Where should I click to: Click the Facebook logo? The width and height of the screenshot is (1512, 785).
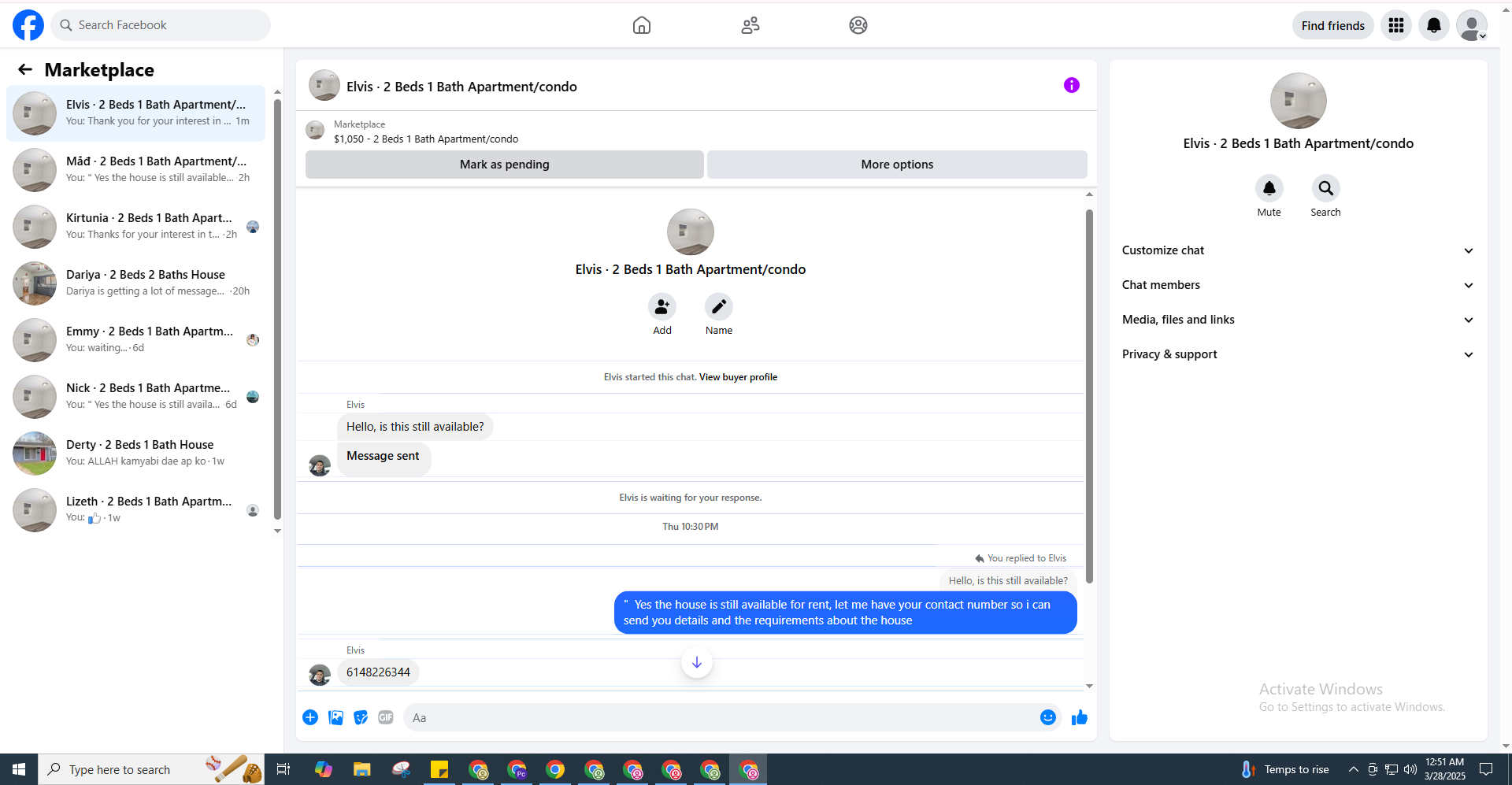click(28, 25)
